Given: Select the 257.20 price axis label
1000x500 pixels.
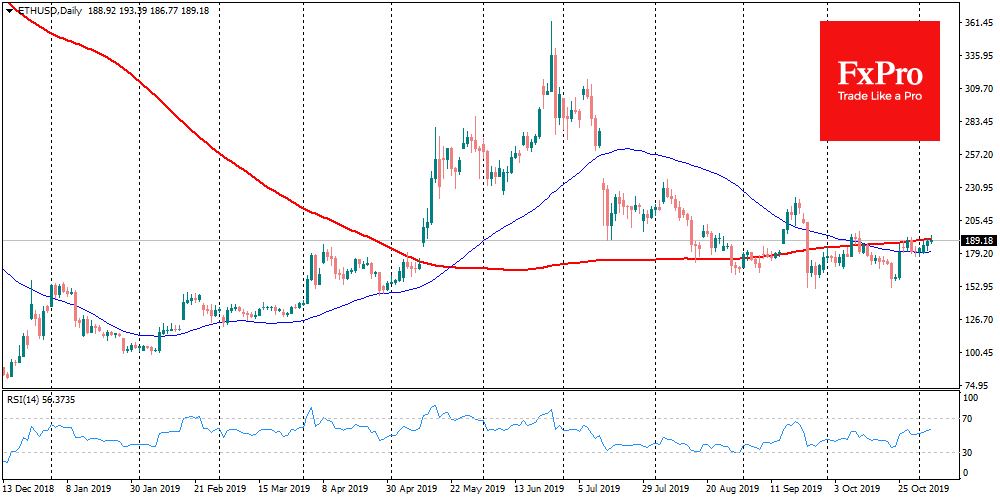Looking at the screenshot, I should click(976, 155).
